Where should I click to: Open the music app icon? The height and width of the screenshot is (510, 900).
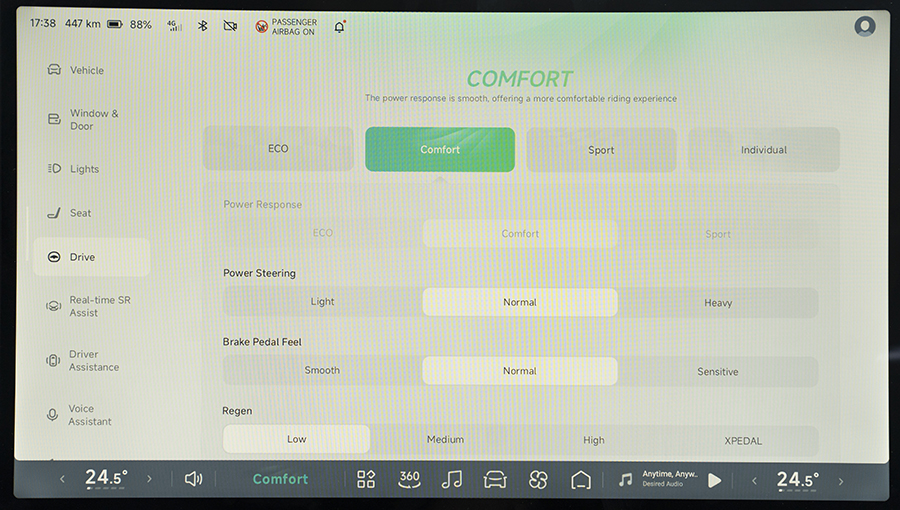click(x=452, y=479)
